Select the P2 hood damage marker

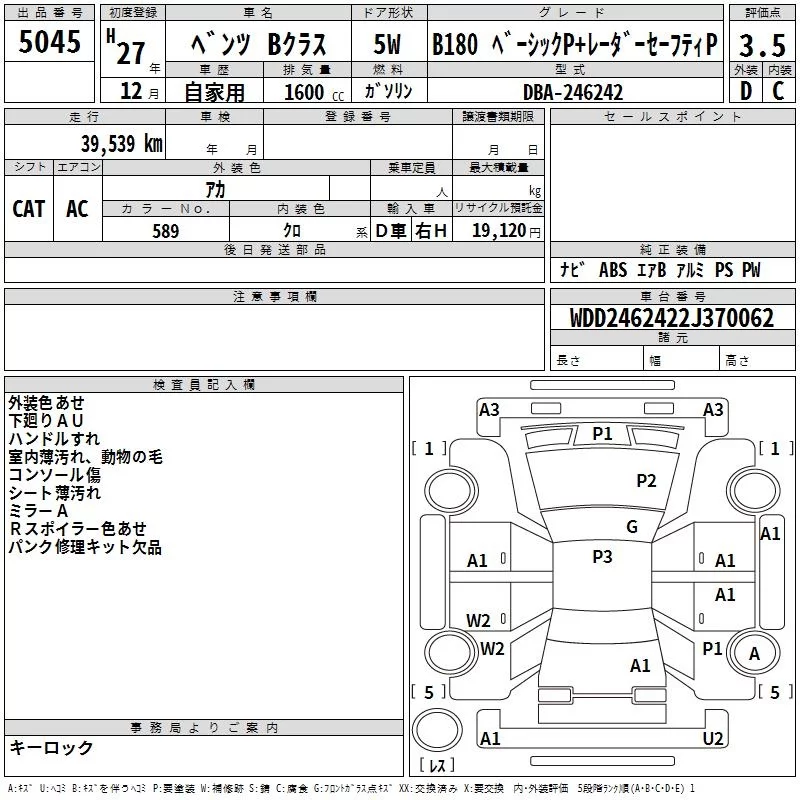pos(647,481)
